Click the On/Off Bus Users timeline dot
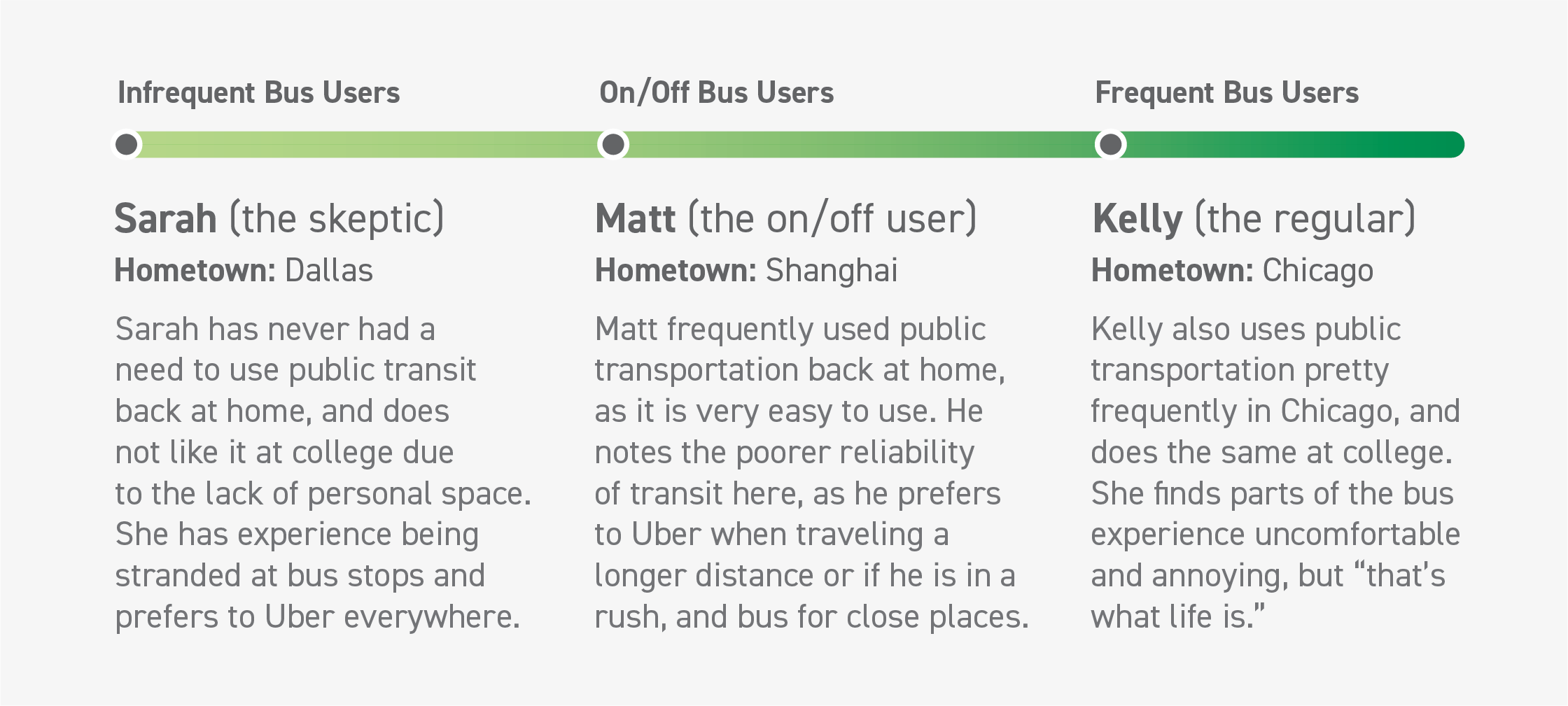This screenshot has width=1568, height=706. point(613,145)
